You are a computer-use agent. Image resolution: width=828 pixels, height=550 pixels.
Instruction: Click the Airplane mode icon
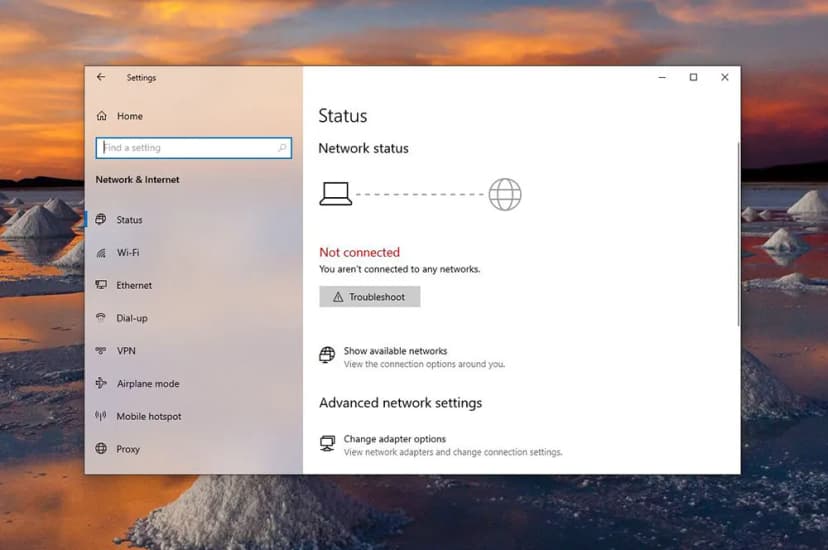[101, 384]
